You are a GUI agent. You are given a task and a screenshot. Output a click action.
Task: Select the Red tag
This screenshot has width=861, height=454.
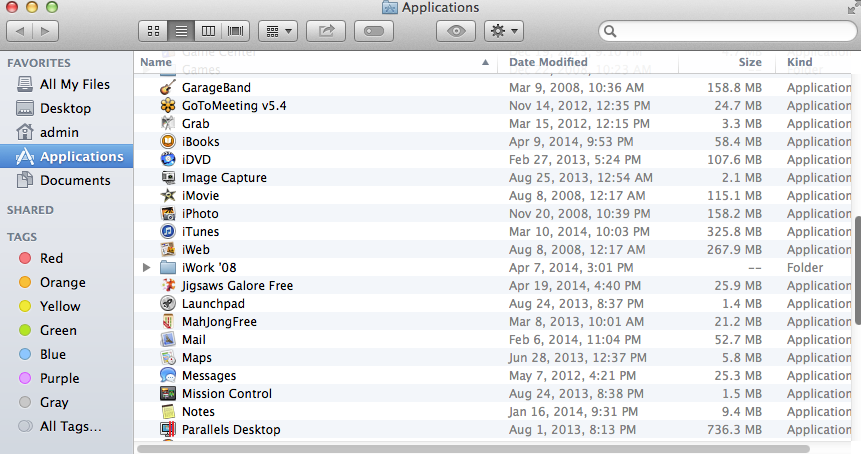point(66,258)
